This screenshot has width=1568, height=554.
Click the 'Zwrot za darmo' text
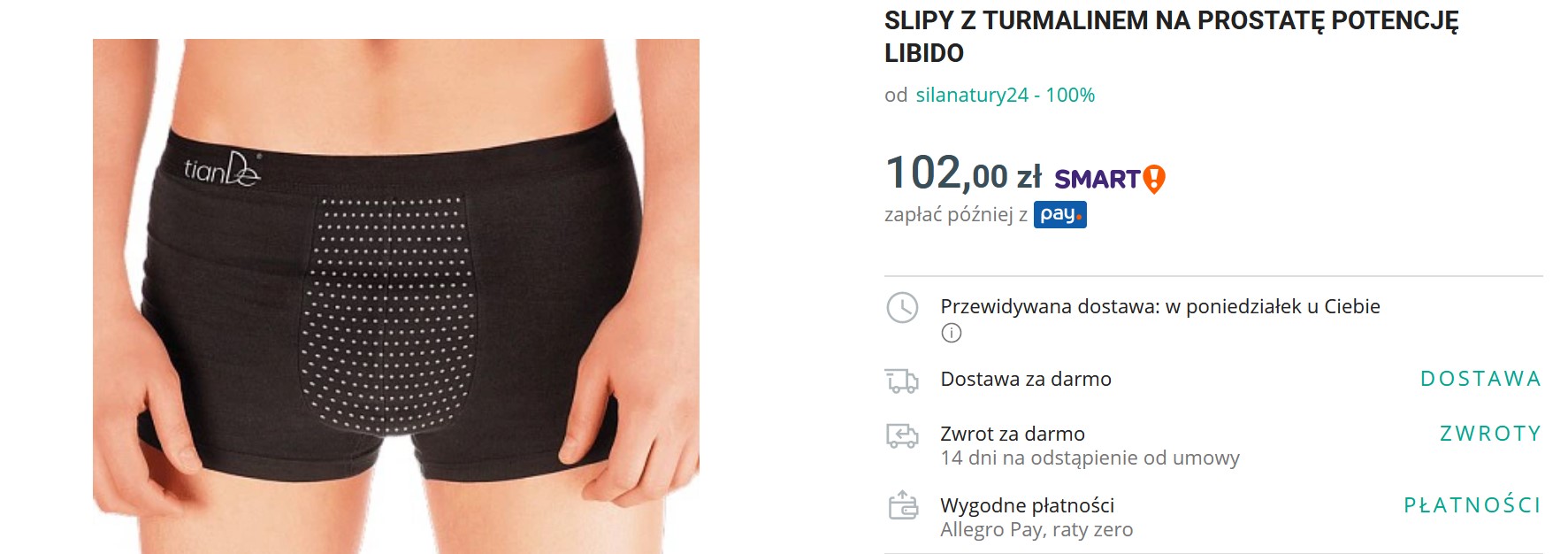(1013, 434)
